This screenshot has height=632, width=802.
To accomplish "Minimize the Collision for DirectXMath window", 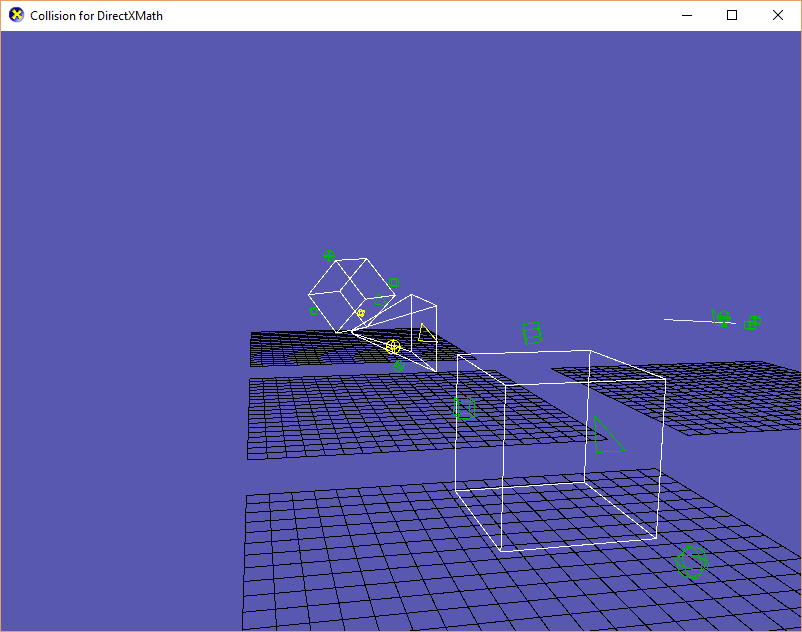I will [x=686, y=16].
